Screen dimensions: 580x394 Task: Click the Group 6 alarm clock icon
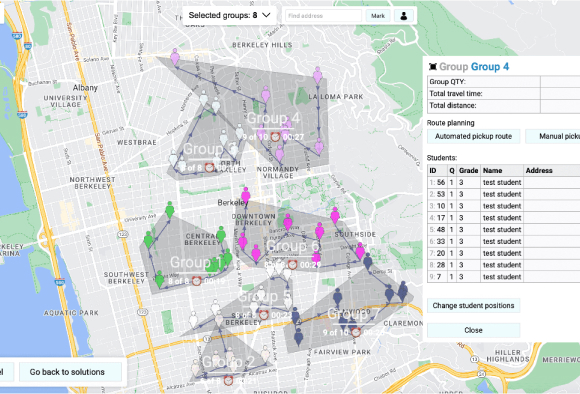pos(292,265)
